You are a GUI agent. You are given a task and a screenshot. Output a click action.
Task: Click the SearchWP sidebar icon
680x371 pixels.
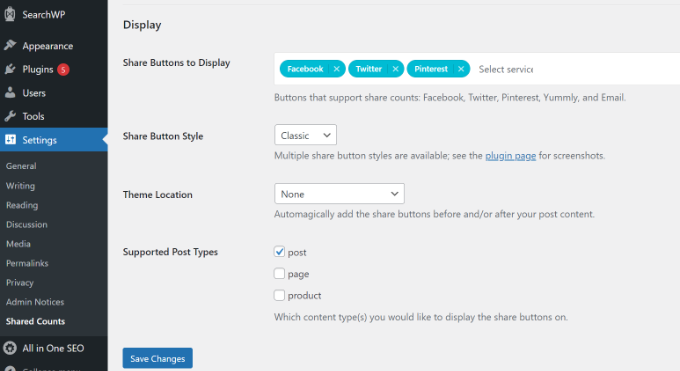[10, 14]
